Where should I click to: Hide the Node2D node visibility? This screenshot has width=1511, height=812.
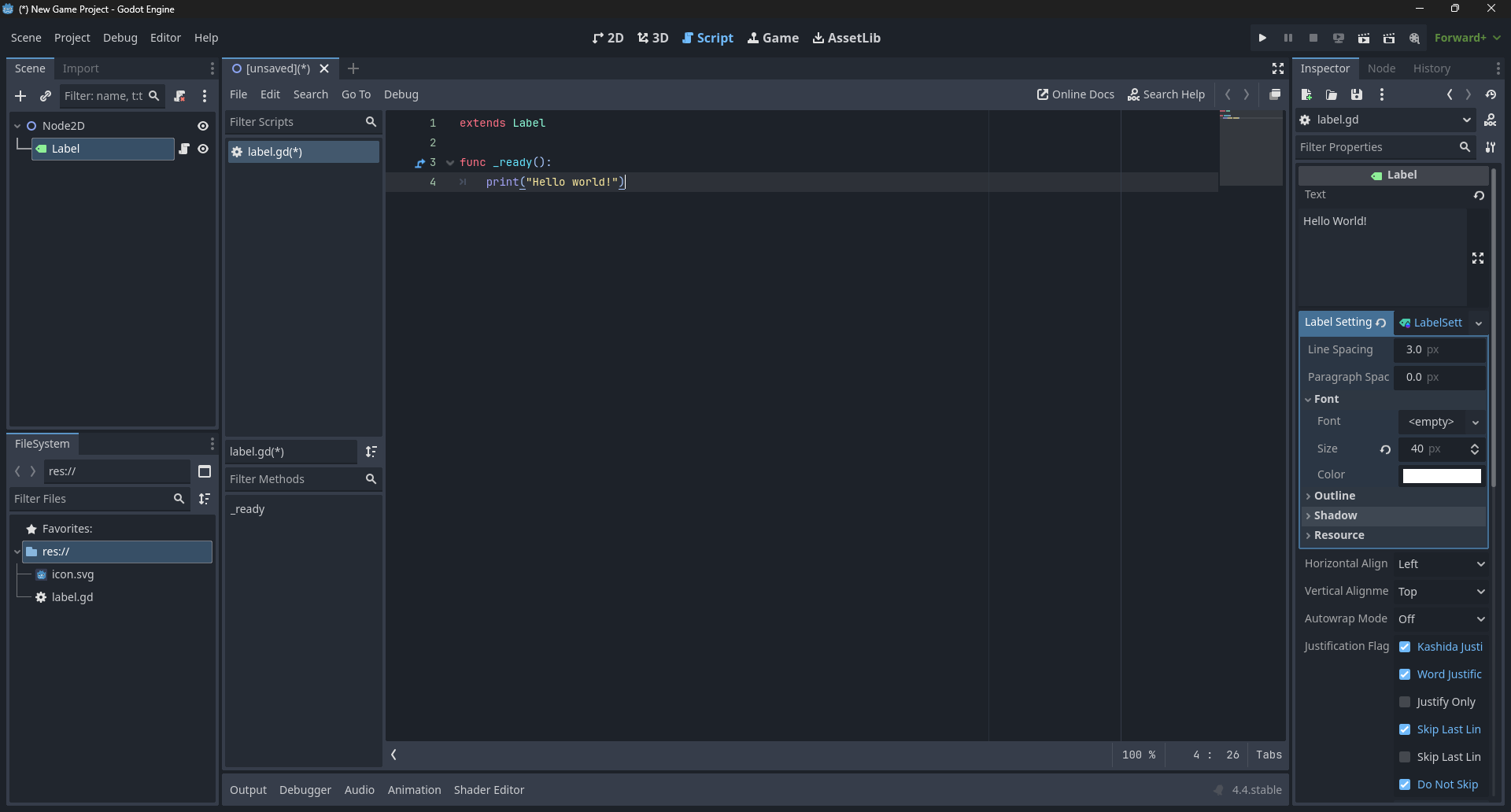203,126
